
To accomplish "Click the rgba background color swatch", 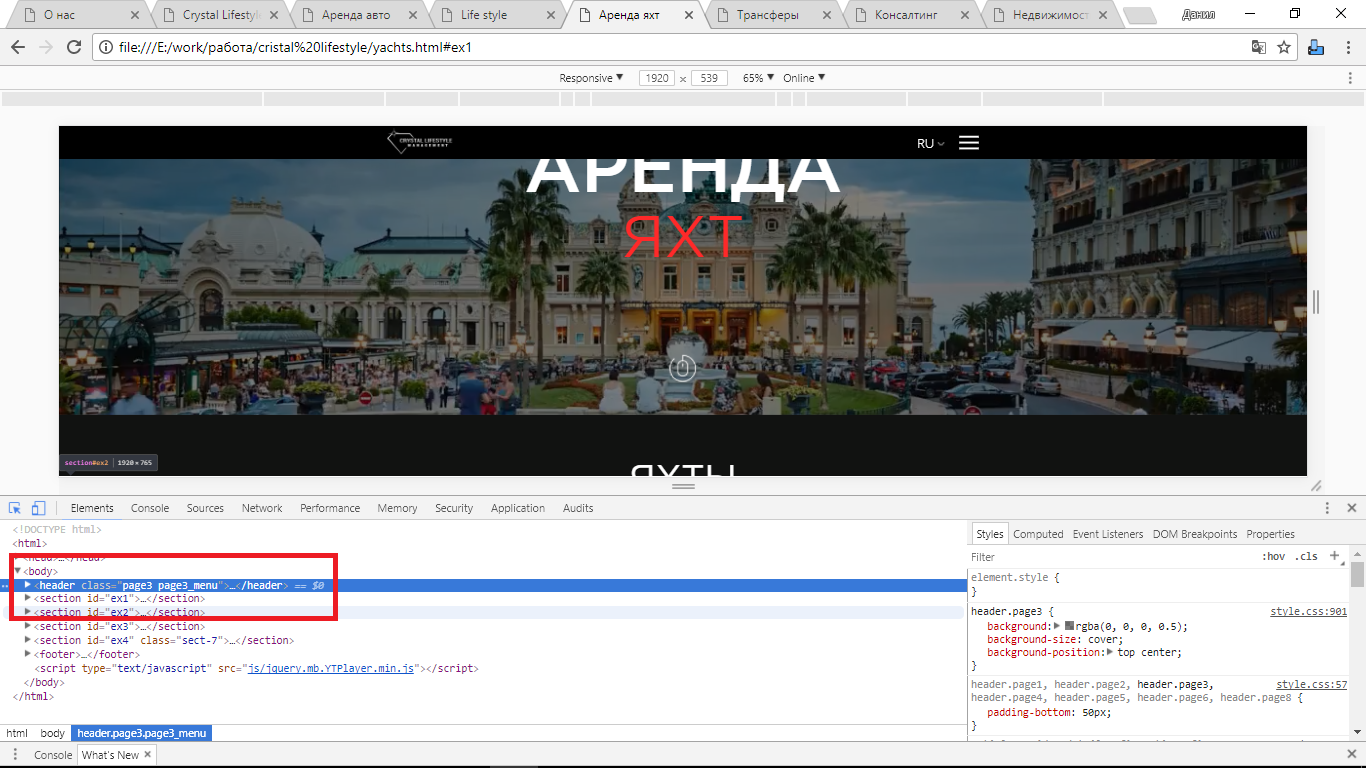I will [x=1069, y=626].
